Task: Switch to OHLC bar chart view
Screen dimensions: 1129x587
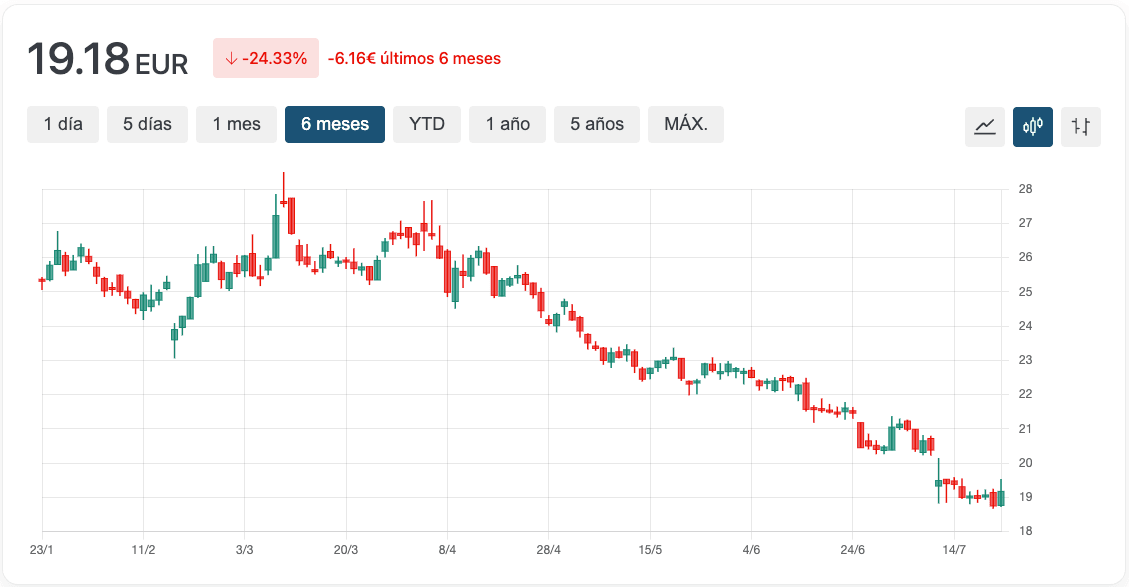Action: pyautogui.click(x=1080, y=126)
